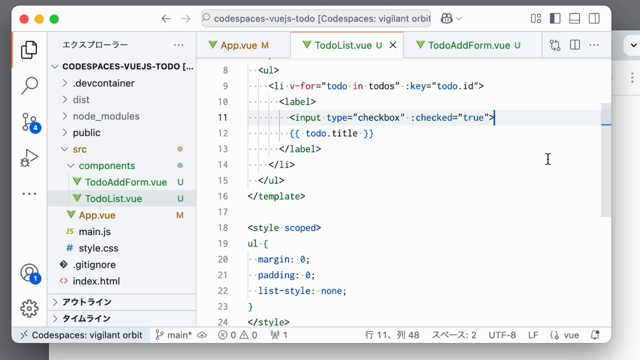Screen dimensions: 640x360
Task: Click the editor's vertical scrollbar thumb
Action: [606, 160]
